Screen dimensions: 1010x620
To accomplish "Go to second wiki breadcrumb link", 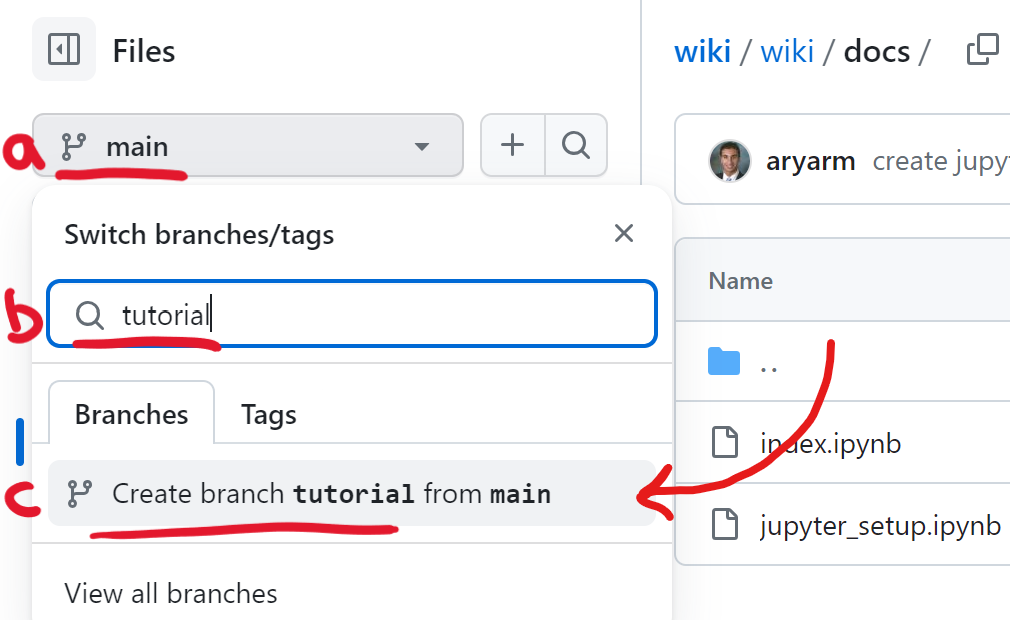I will pyautogui.click(x=787, y=51).
